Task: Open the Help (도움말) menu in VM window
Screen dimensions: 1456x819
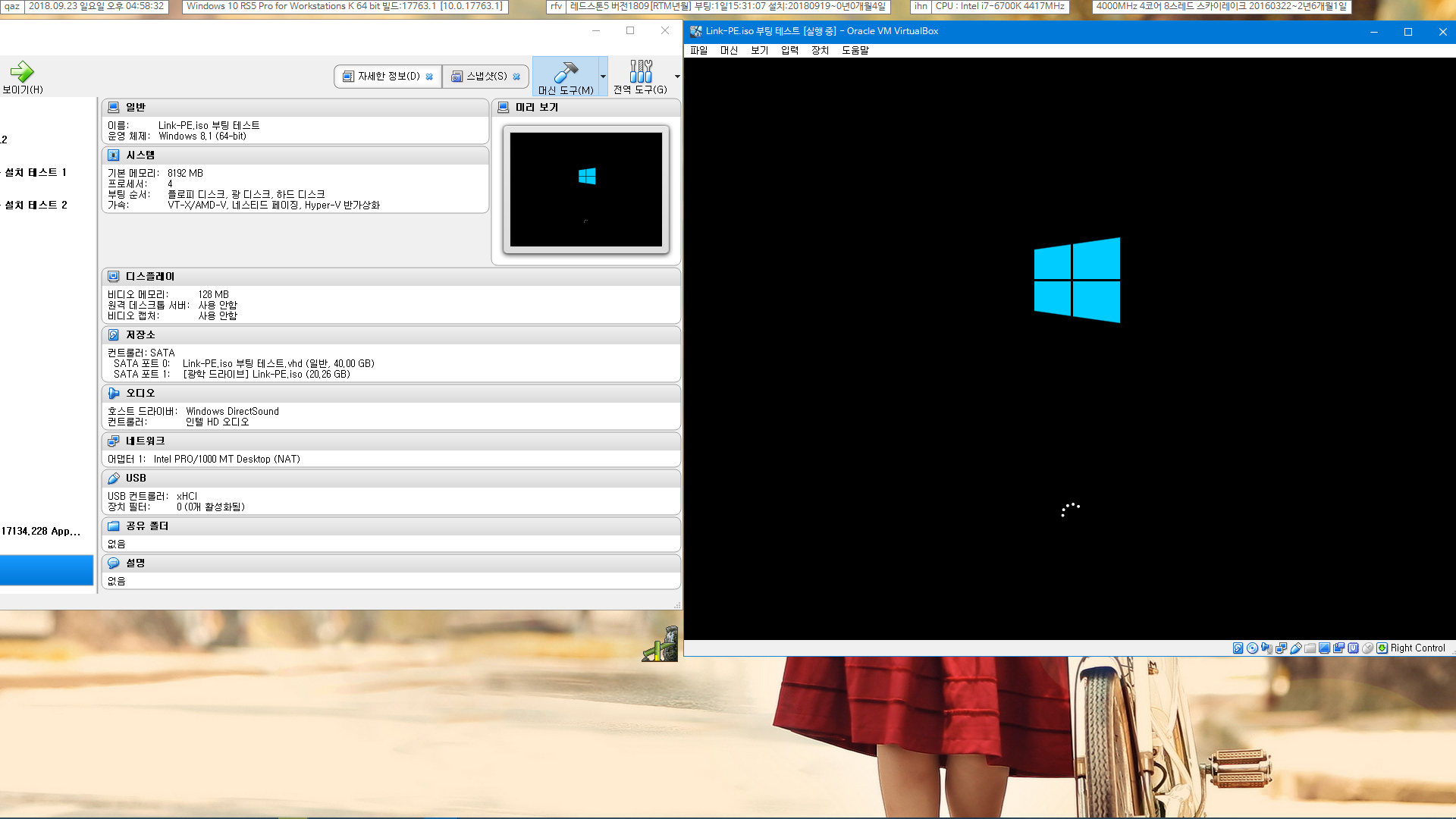Action: click(x=855, y=50)
